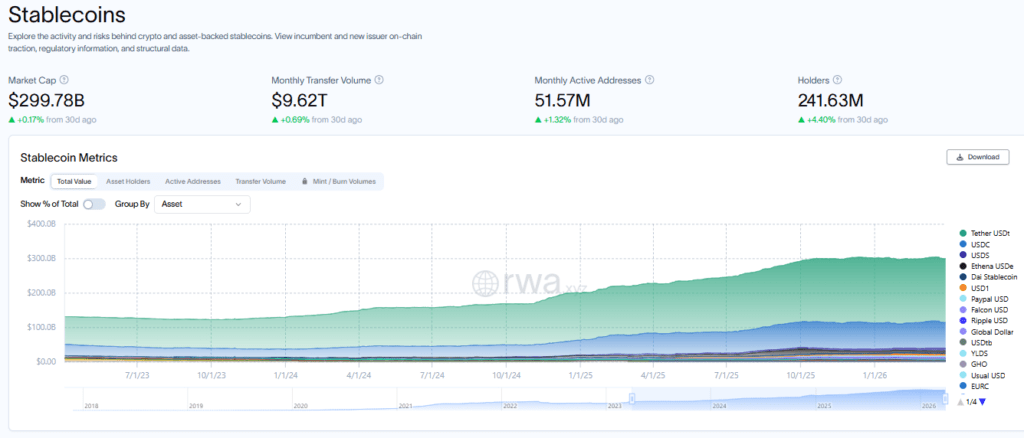This screenshot has height=438, width=1024.
Task: Click the Monthly Transfer Volume help icon
Action: click(x=379, y=80)
